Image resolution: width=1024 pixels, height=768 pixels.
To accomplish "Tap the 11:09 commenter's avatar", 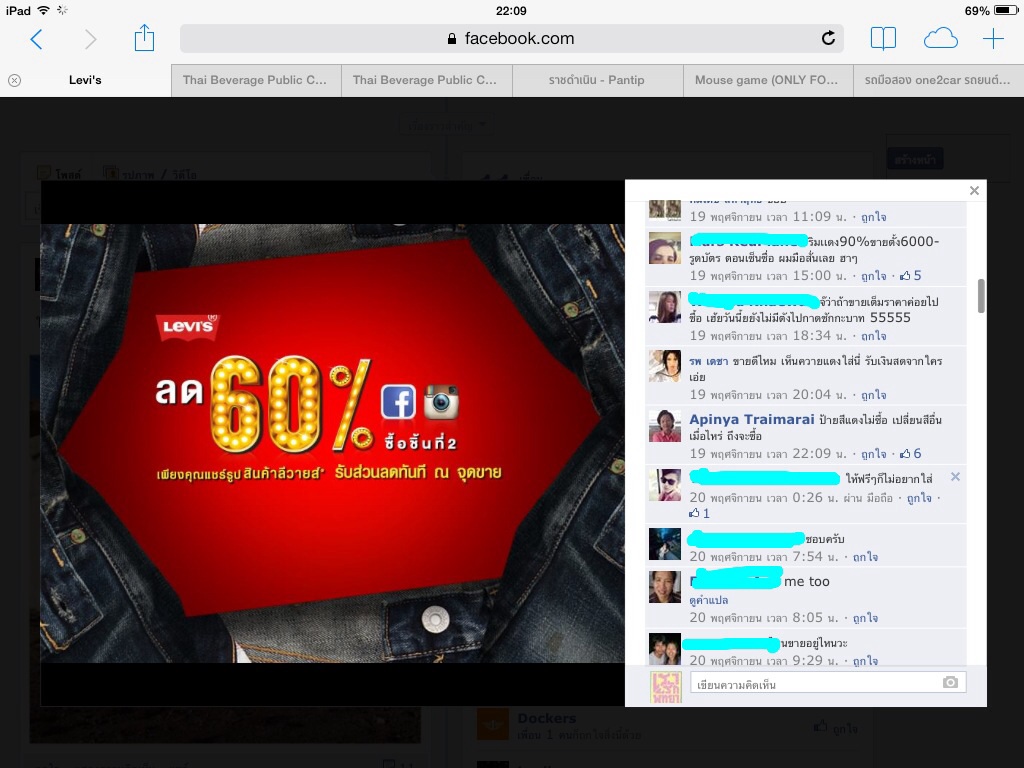I will 665,210.
